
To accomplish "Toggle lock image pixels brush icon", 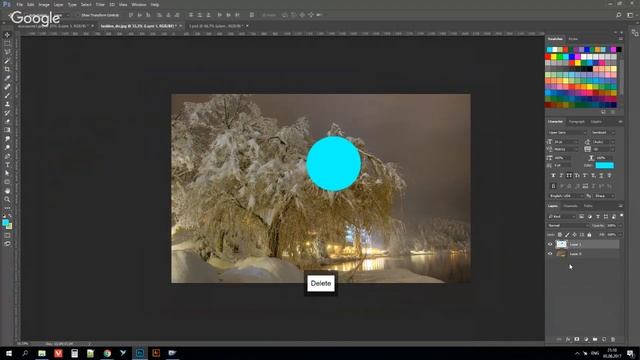I will 567,235.
